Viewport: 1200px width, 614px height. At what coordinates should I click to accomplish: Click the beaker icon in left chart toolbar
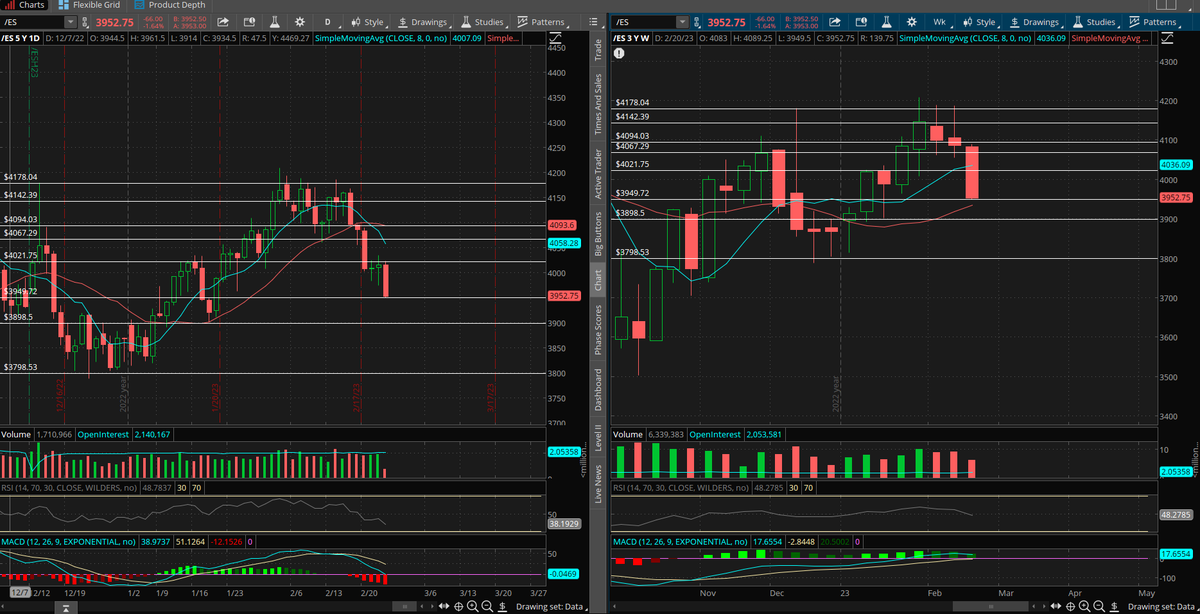point(274,21)
